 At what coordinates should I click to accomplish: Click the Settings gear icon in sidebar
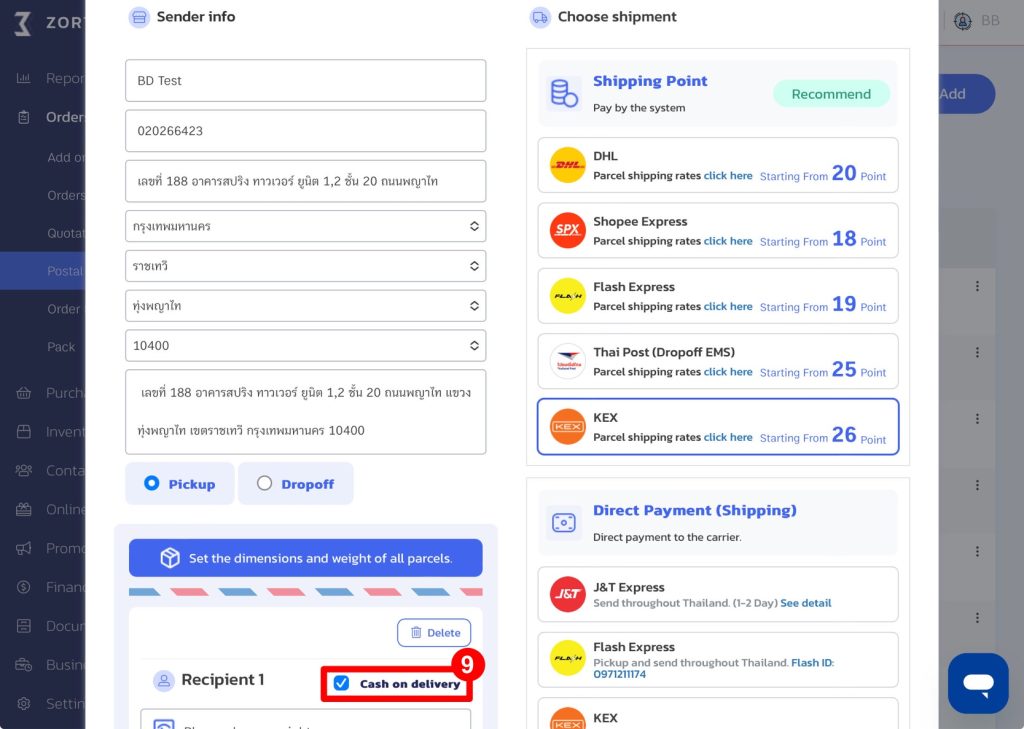coord(24,704)
